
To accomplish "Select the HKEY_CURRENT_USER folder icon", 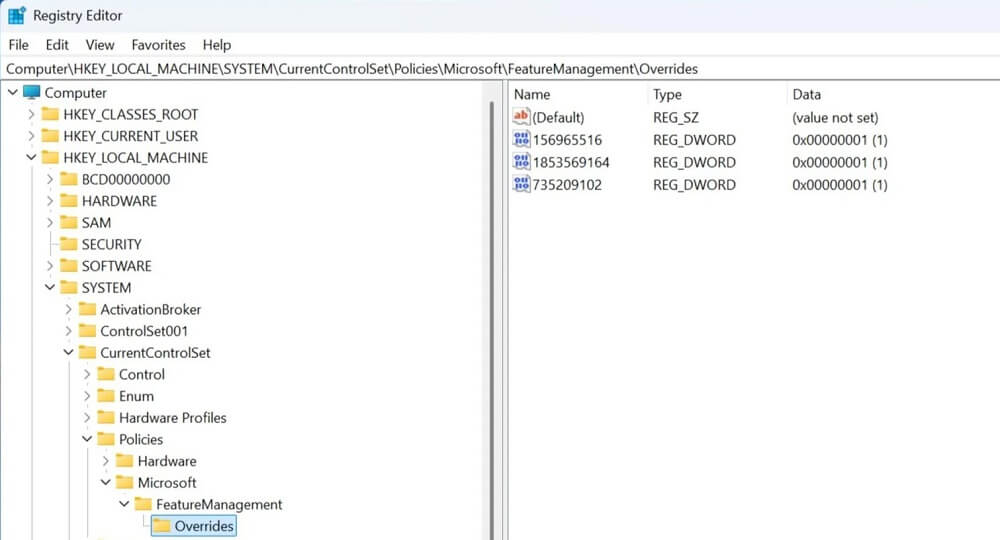I will pos(50,136).
